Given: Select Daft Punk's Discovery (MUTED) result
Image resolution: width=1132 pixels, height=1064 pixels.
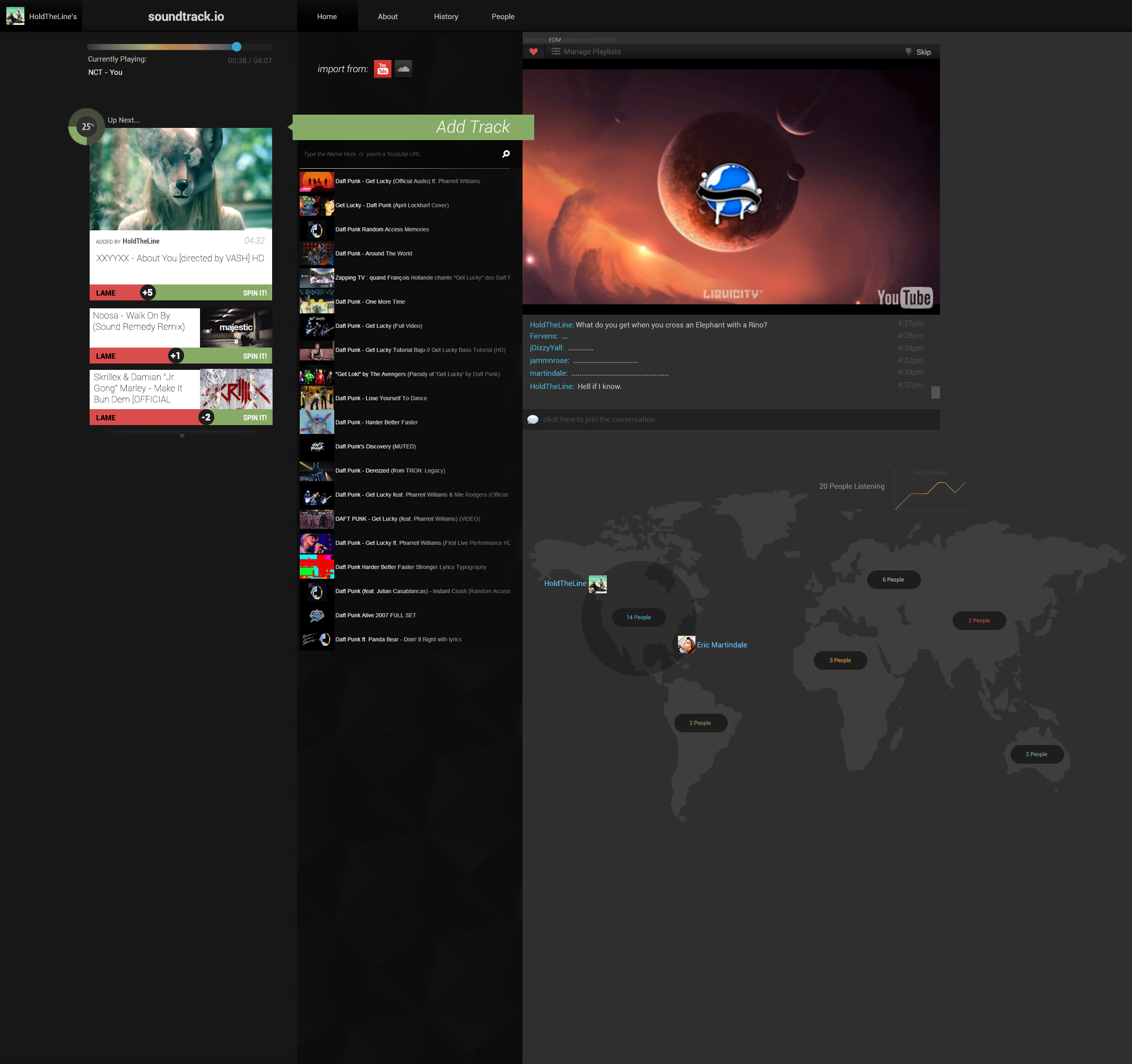Looking at the screenshot, I should (405, 446).
